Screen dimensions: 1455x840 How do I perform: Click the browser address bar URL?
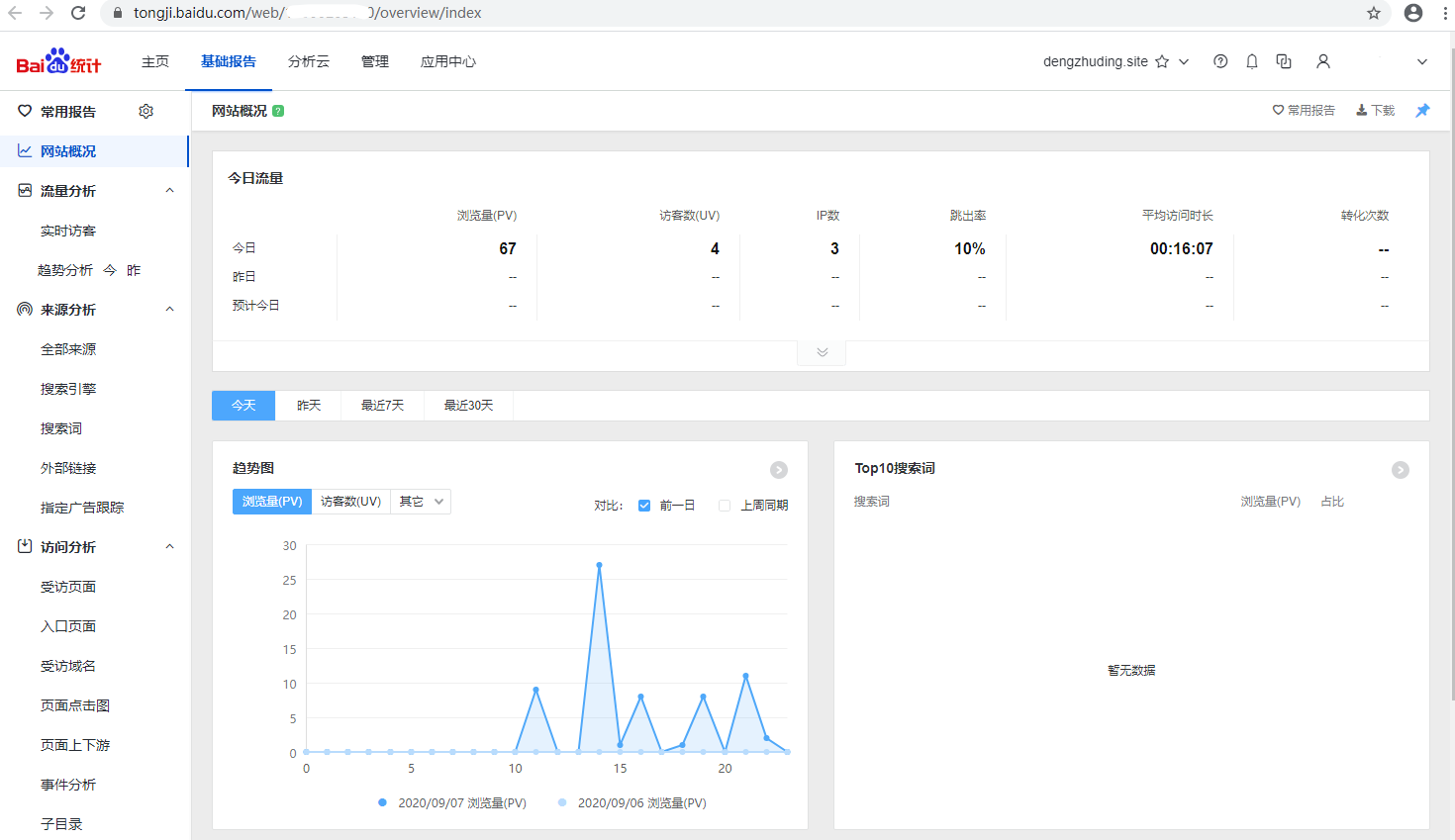(308, 13)
